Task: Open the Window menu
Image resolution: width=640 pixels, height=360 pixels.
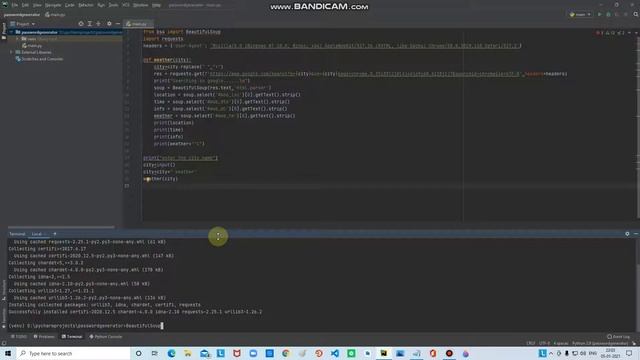Action: pyautogui.click(x=140, y=5)
